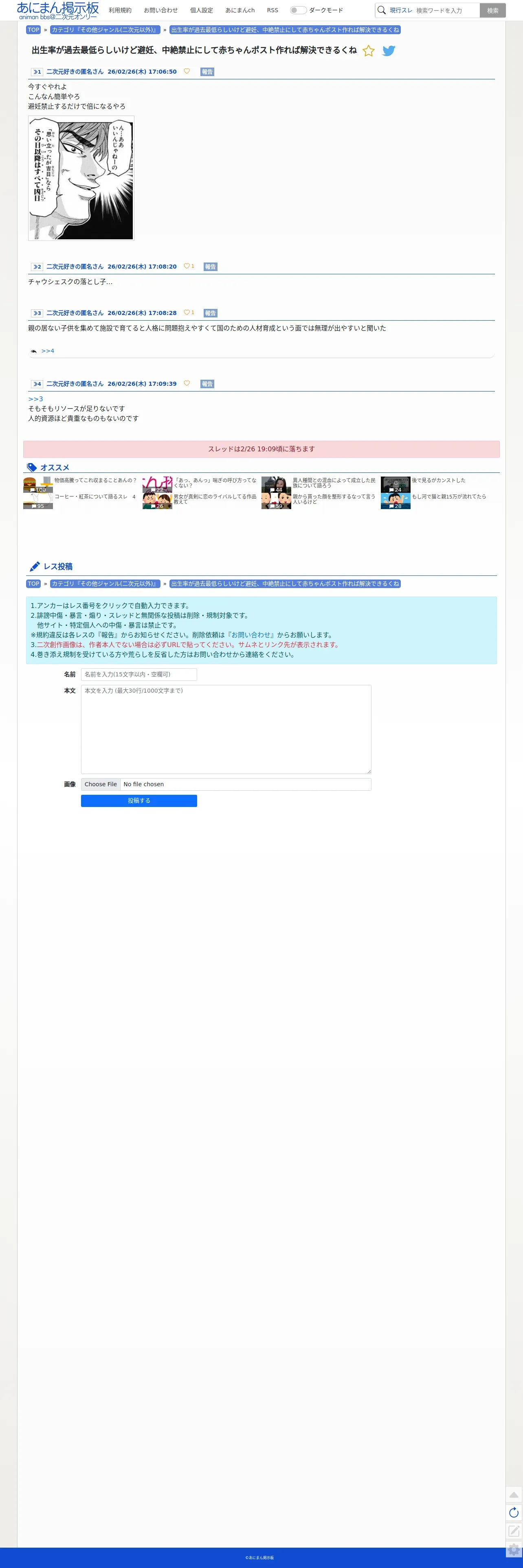Open お問い合わせ in the header
This screenshot has width=523, height=1568.
(161, 10)
